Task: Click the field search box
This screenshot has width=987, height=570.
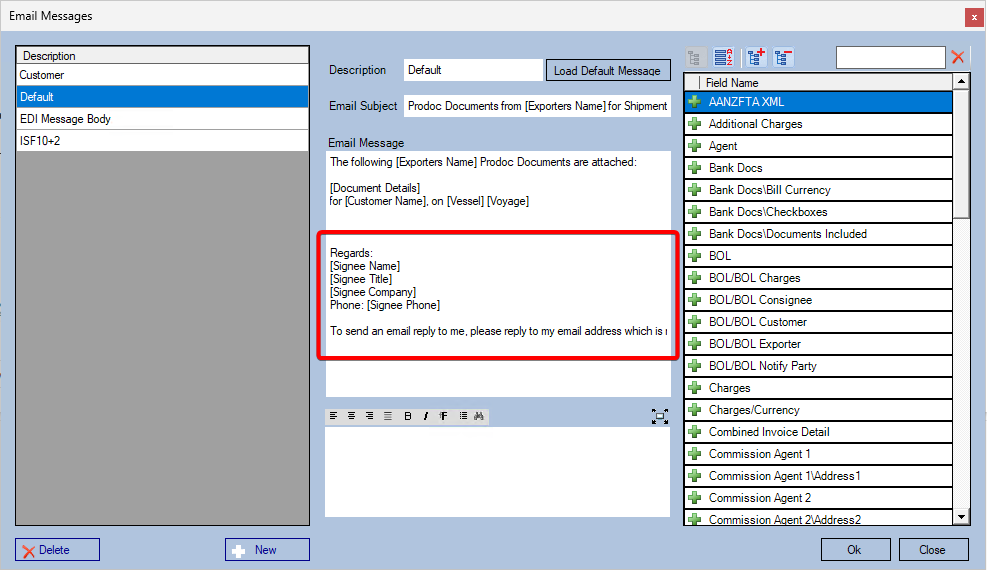Action: coord(890,57)
